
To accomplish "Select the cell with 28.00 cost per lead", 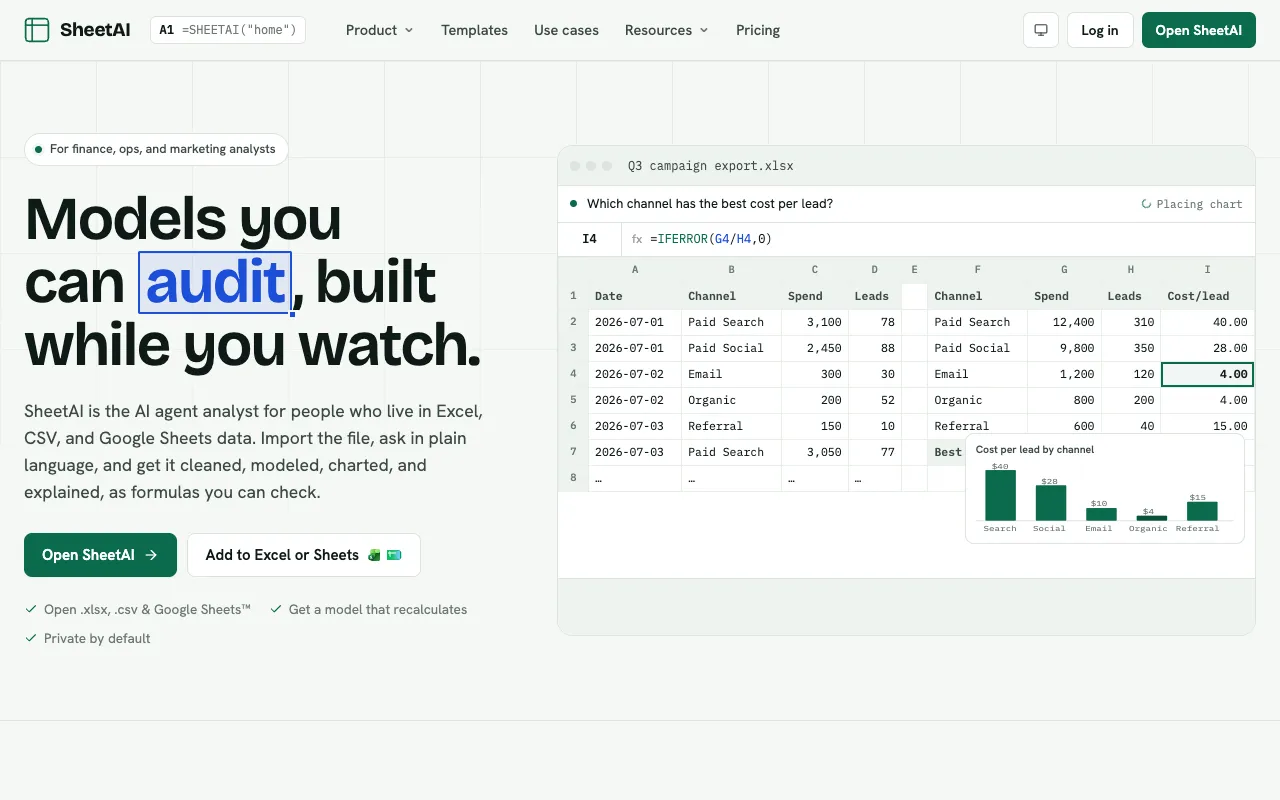I will pos(1207,348).
